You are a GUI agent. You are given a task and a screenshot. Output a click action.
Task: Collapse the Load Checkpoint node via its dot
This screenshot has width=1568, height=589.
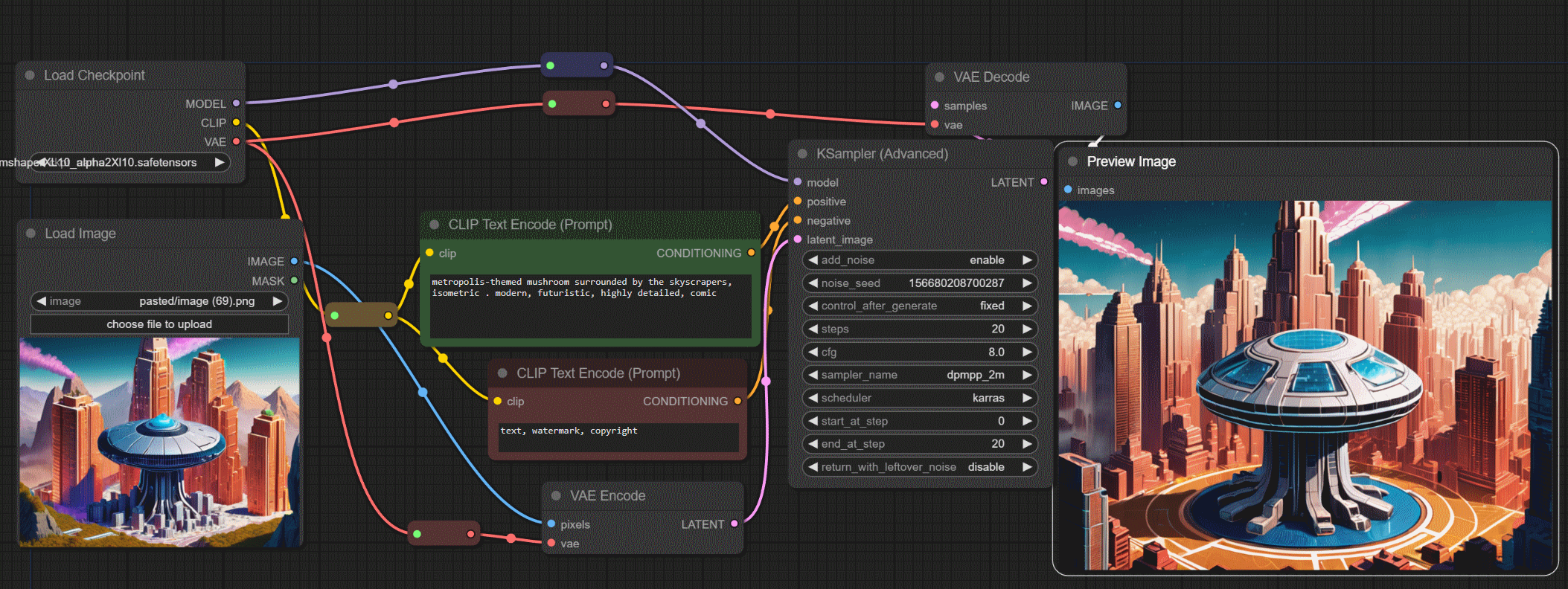click(30, 75)
